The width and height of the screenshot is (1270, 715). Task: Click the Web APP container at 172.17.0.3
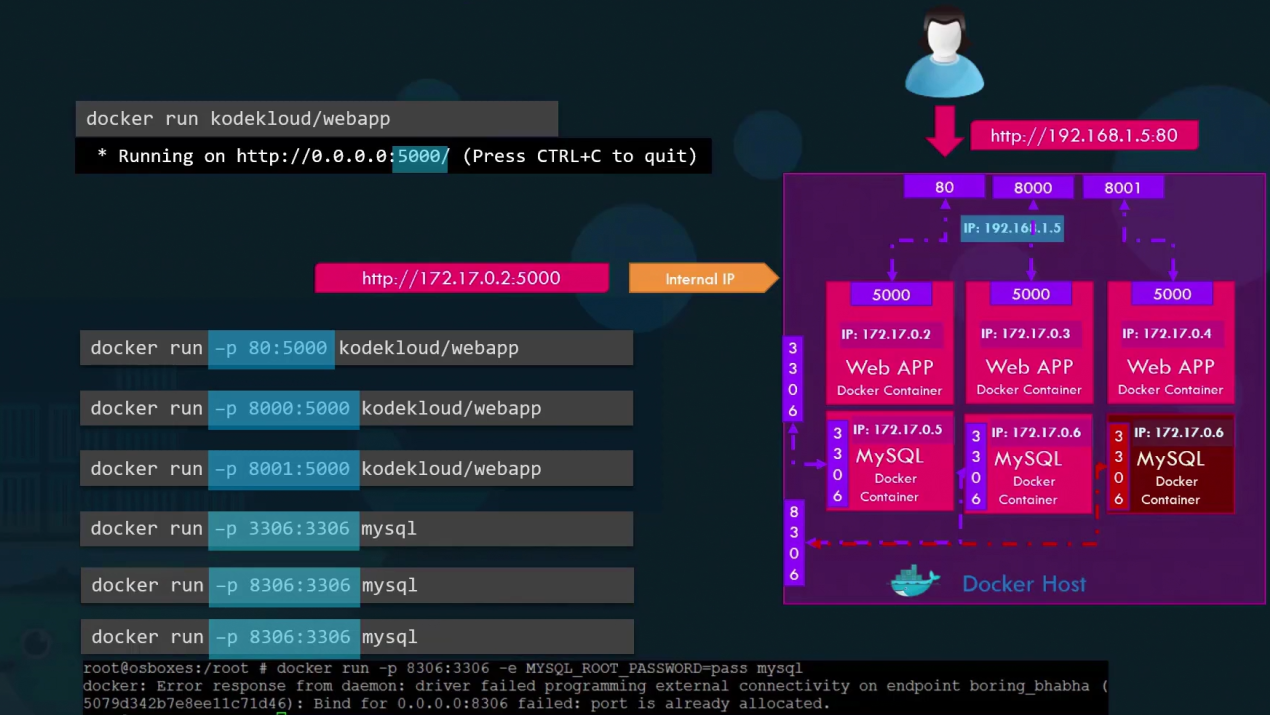coord(1030,342)
